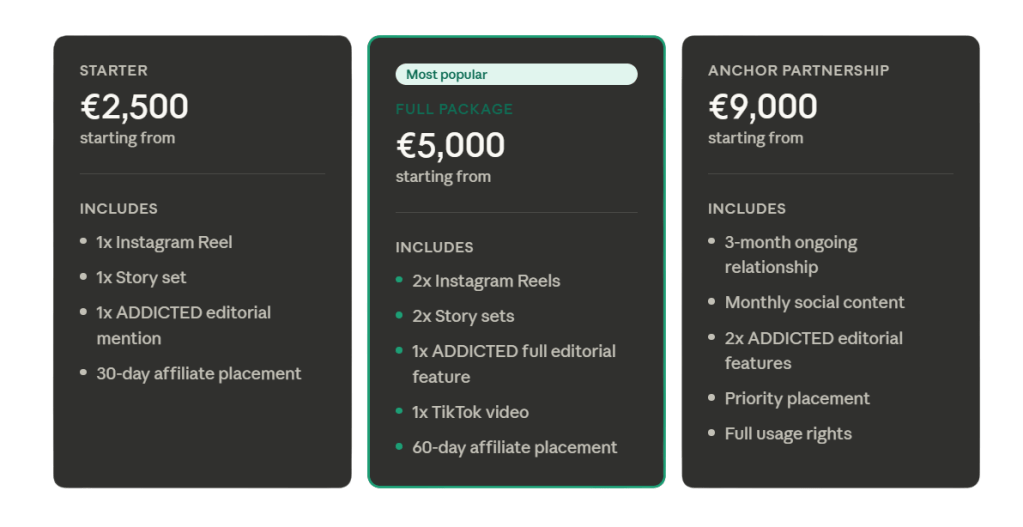This screenshot has height=527, width=1023.
Task: Click the €9,000 price
Action: coord(762,106)
